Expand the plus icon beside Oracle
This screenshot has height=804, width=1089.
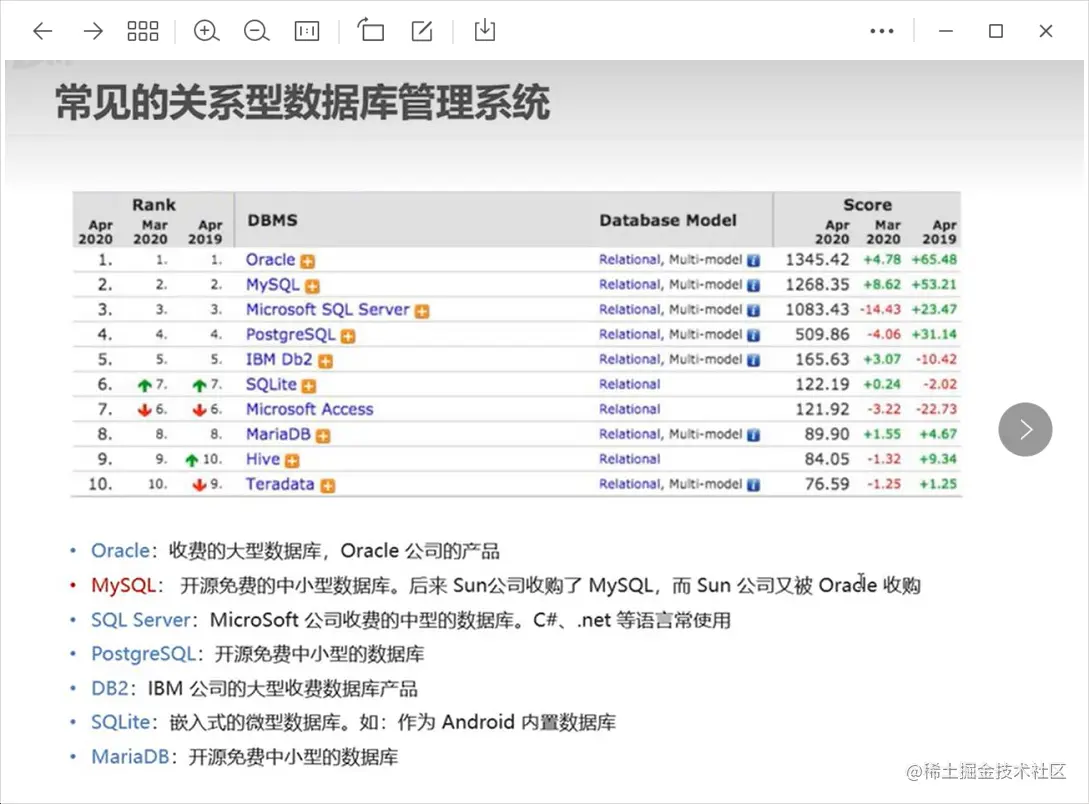(308, 261)
